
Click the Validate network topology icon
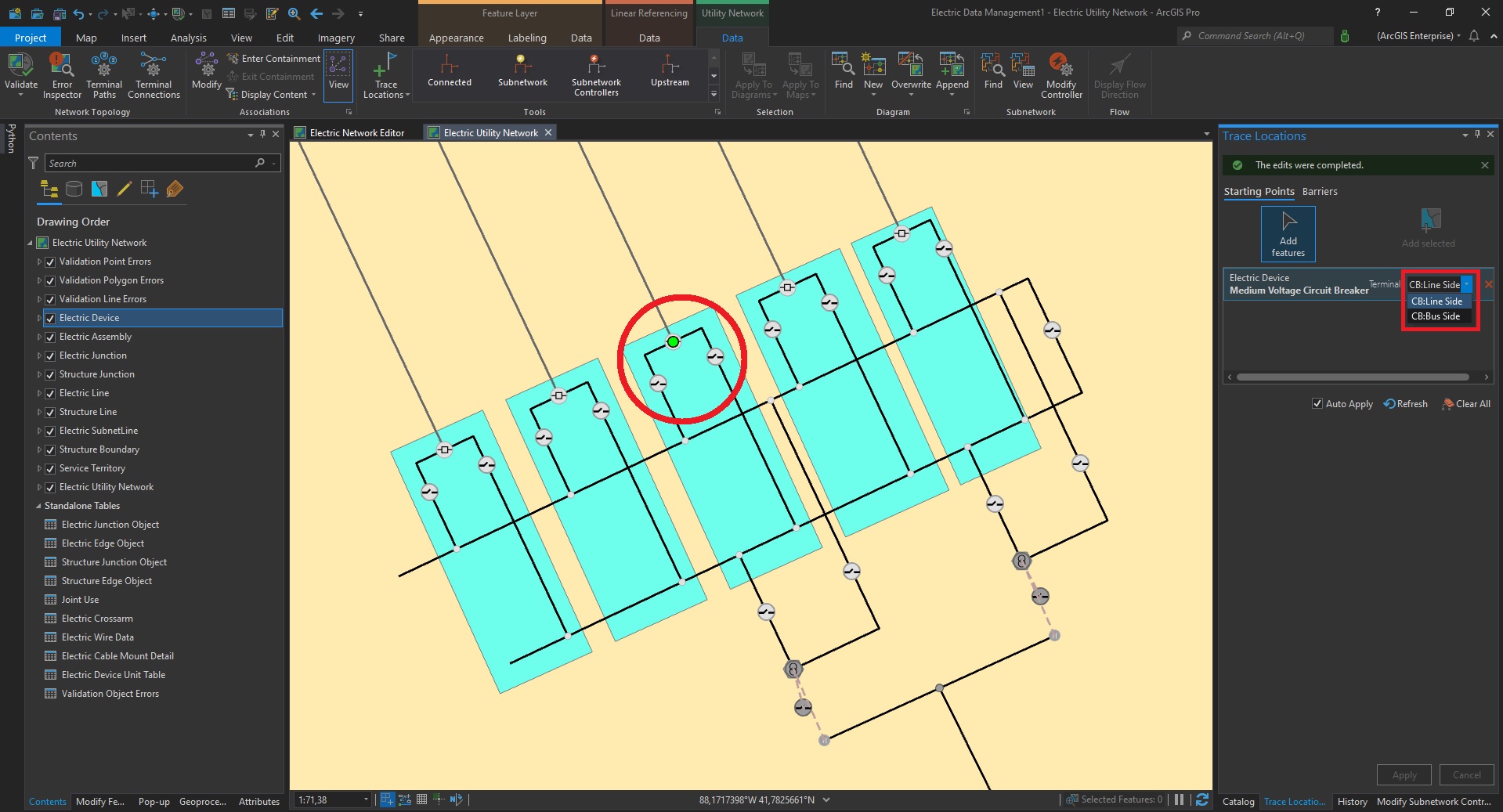coord(21,66)
